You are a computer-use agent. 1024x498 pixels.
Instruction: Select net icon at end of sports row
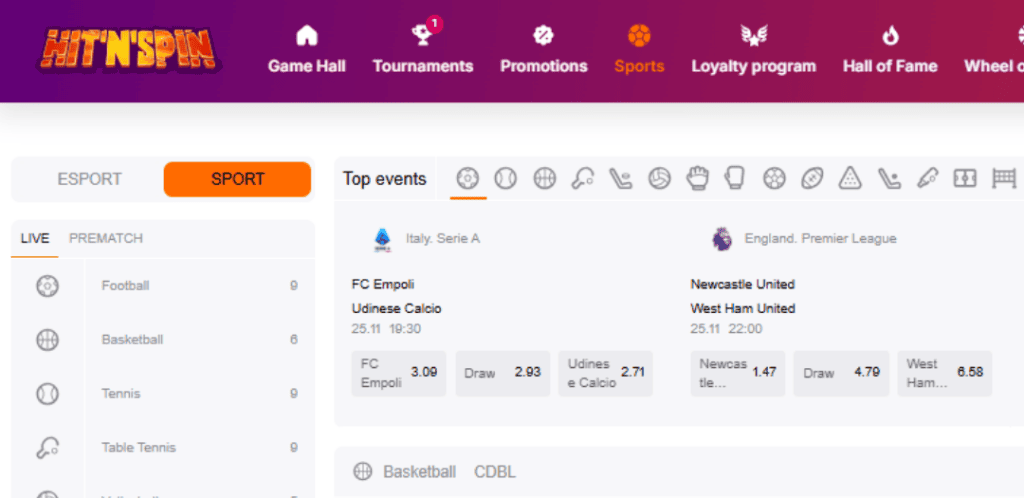(x=1004, y=178)
